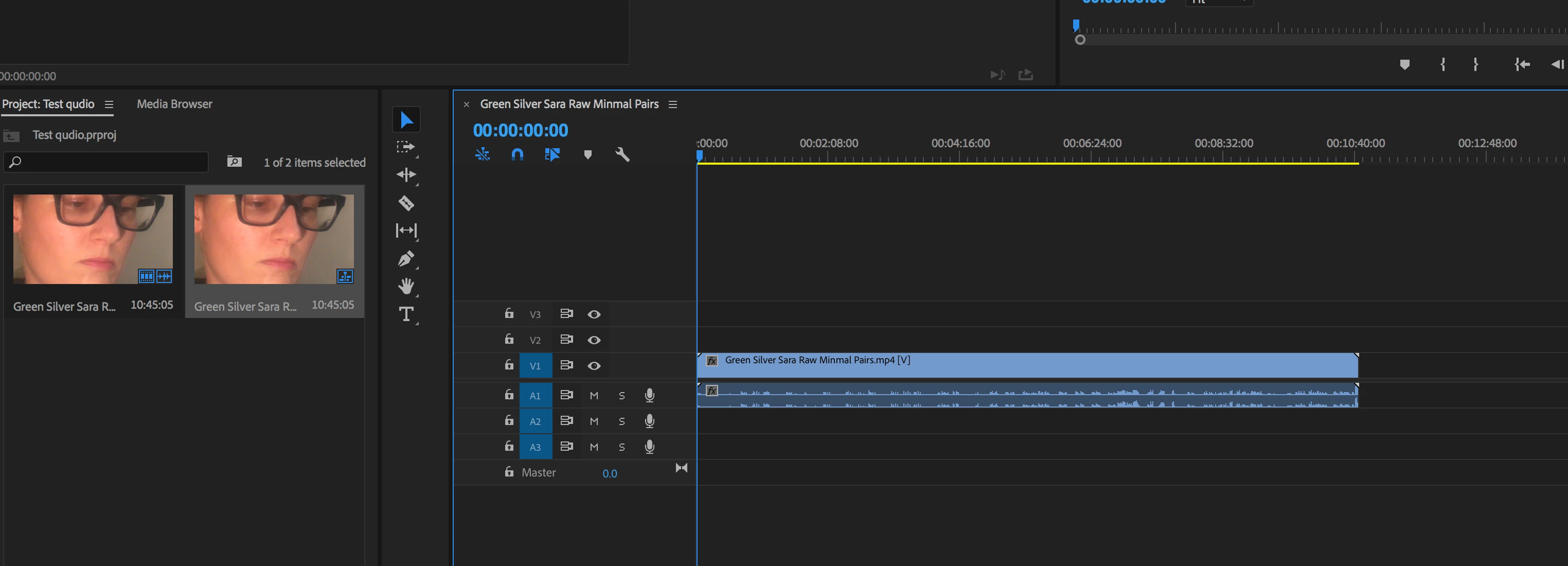Open timeline wrench display settings
This screenshot has height=566, width=1568.
[x=622, y=154]
